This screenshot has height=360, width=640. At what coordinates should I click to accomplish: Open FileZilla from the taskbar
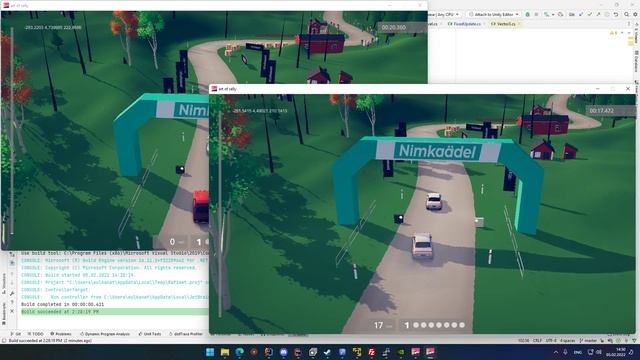372,352
